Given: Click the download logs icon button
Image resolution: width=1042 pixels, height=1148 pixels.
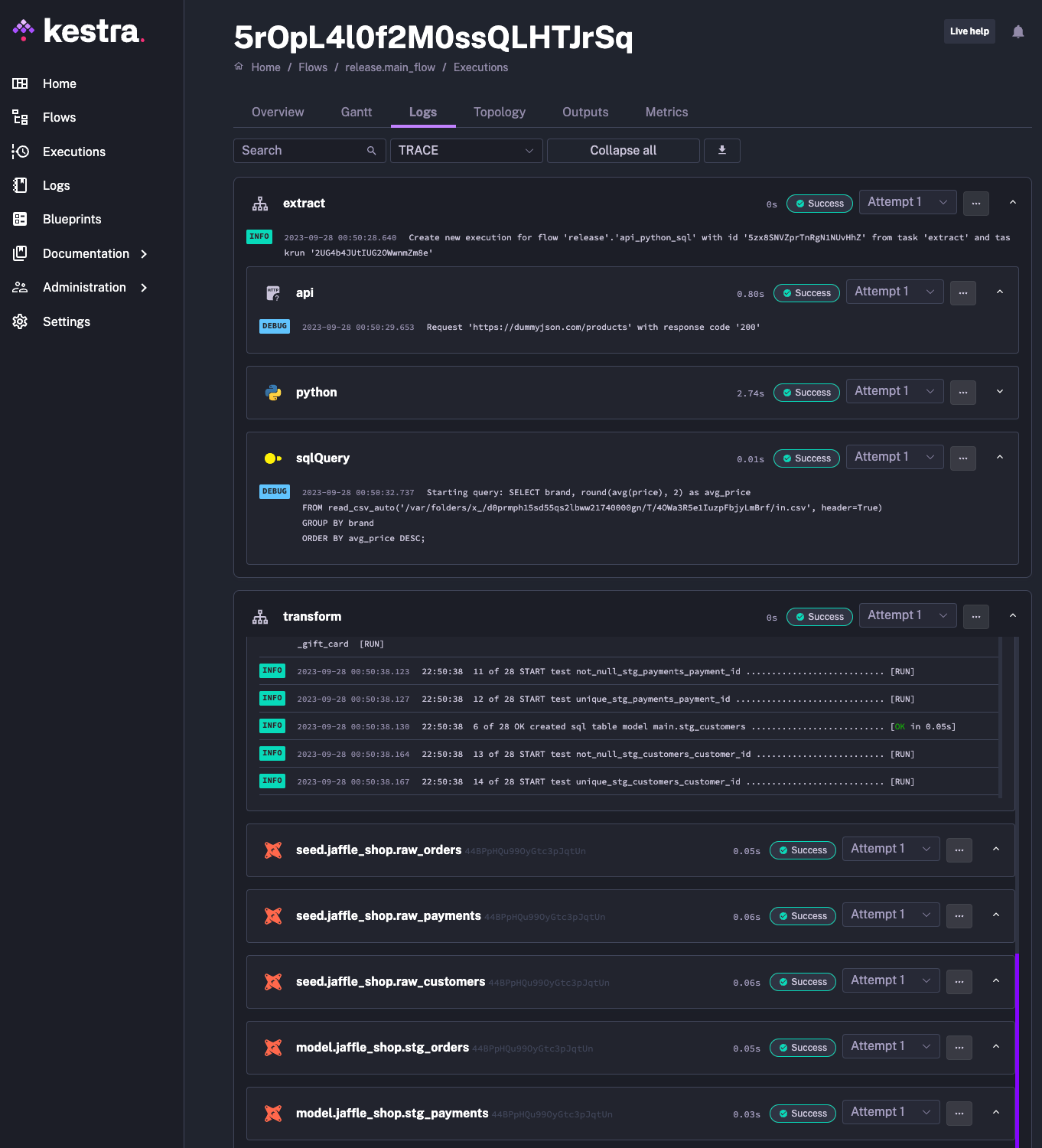Looking at the screenshot, I should click(721, 150).
